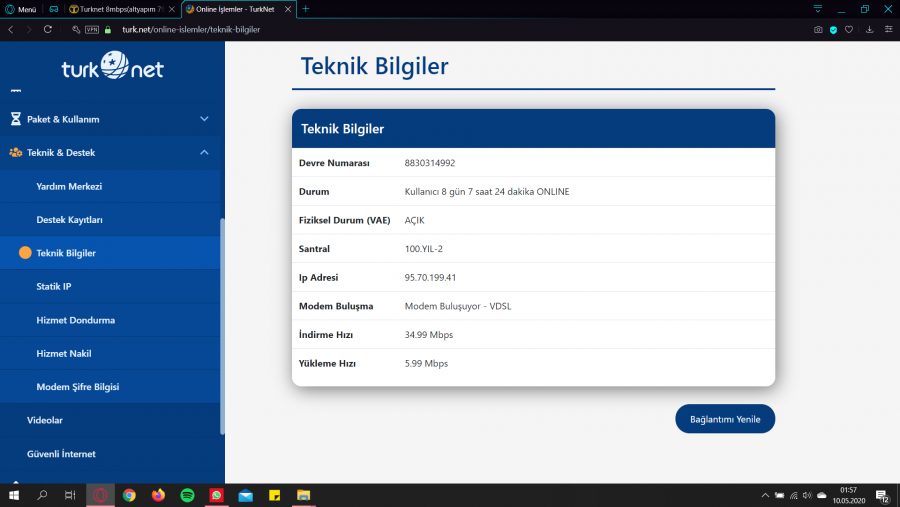This screenshot has height=507, width=900.
Task: Click the Teknik & Destek people icon
Action: click(15, 152)
